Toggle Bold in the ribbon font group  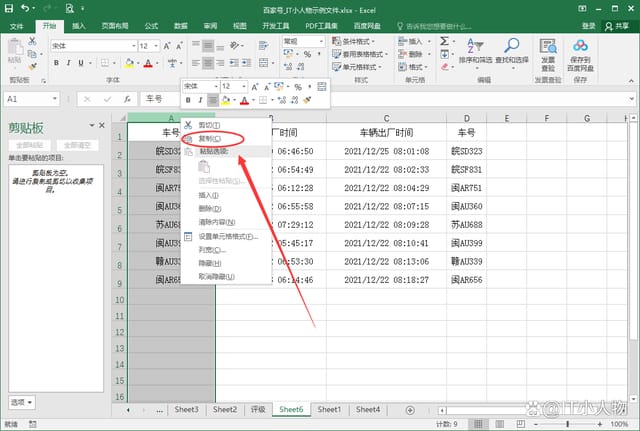pyautogui.click(x=56, y=62)
